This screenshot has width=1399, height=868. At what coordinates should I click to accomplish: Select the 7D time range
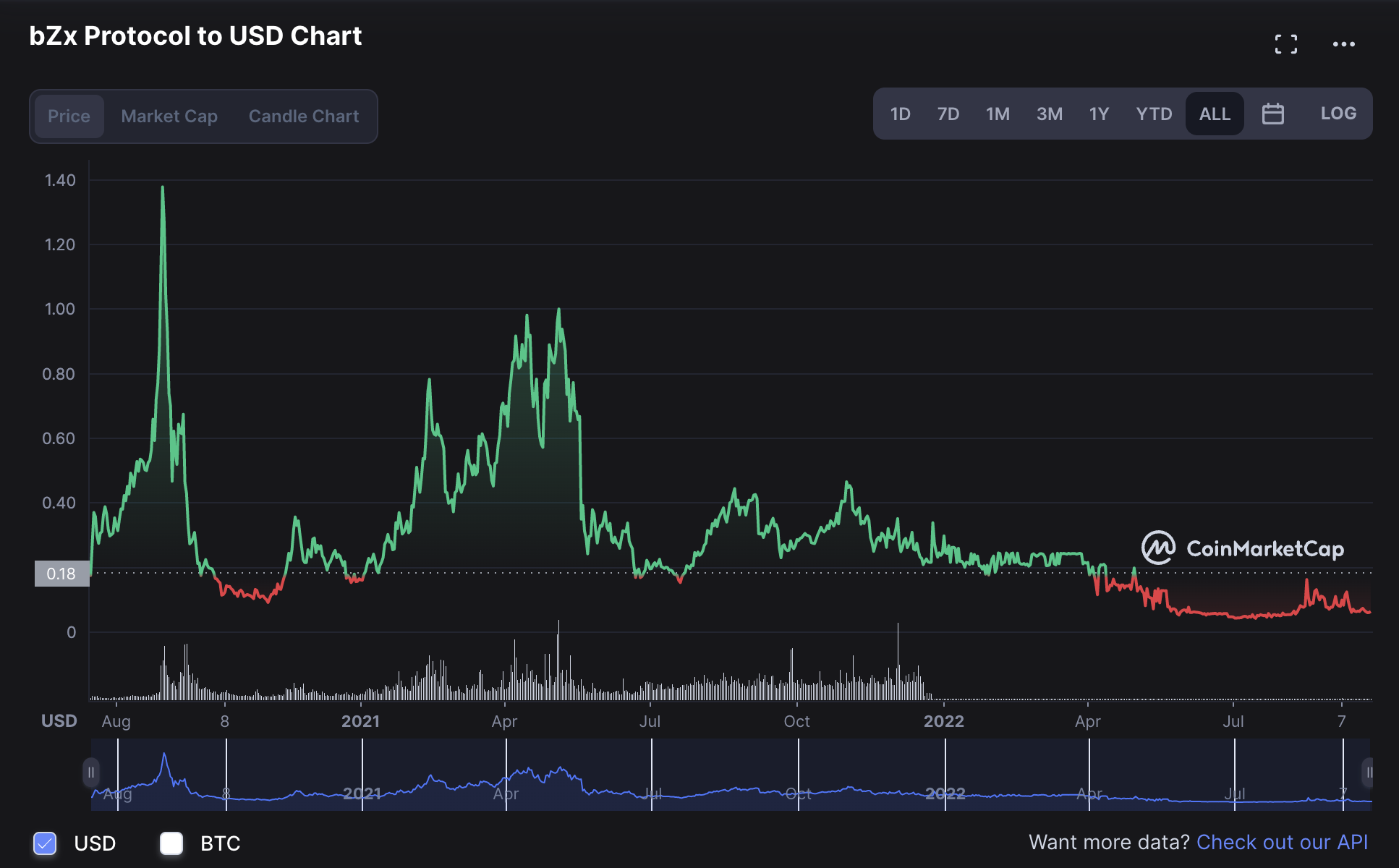pos(948,114)
